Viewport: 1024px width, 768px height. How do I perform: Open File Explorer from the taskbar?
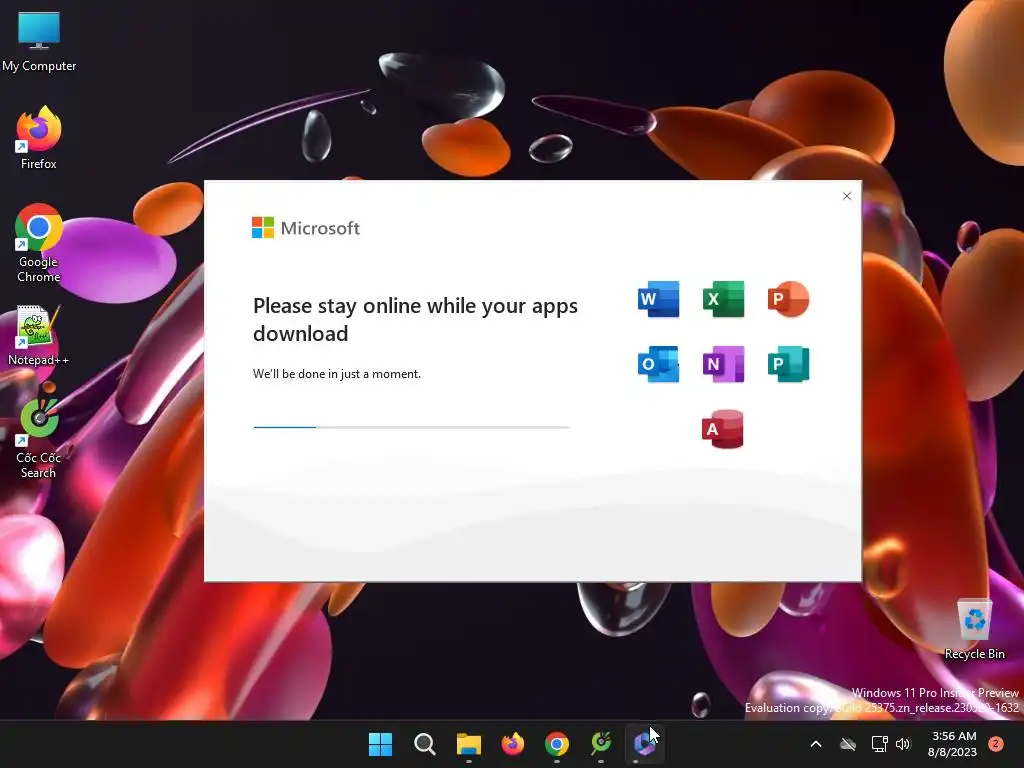469,744
